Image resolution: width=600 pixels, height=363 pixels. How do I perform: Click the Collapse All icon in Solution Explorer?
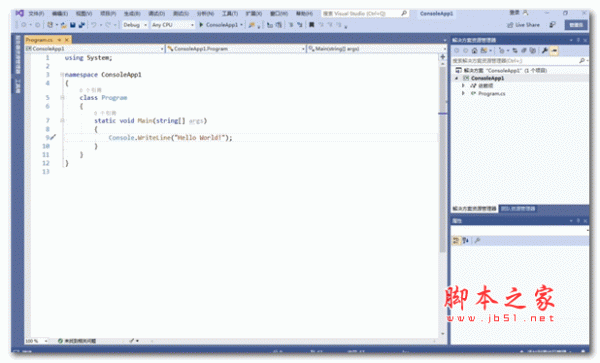pos(524,50)
